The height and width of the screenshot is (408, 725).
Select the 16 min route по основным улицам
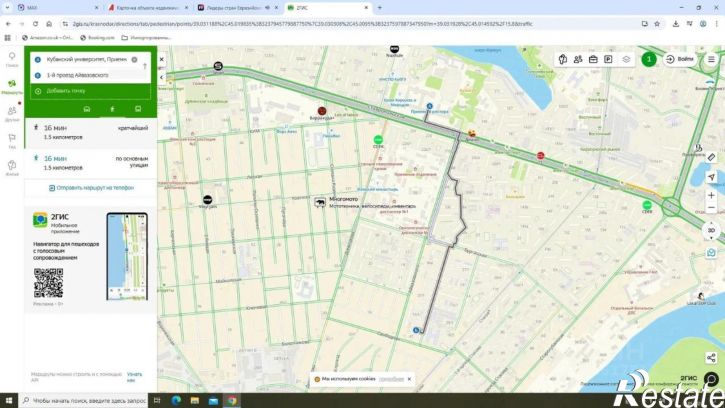pos(91,163)
